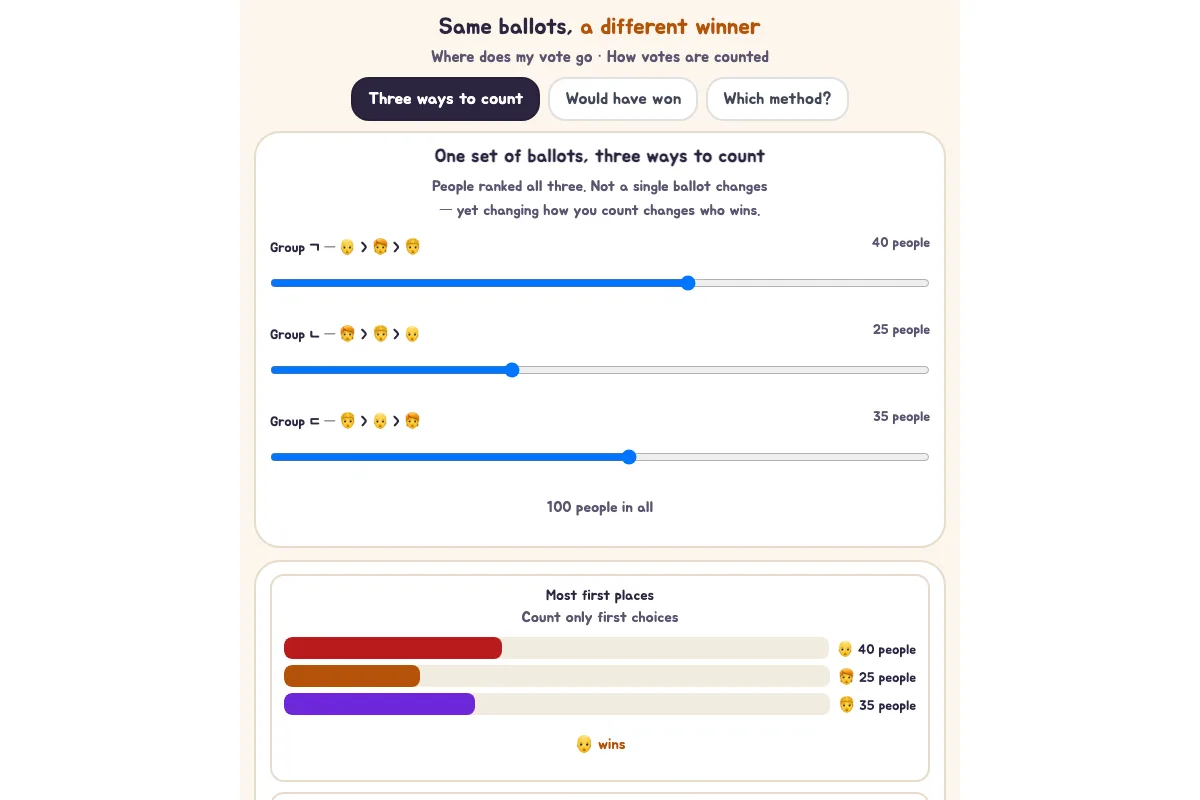Viewport: 1200px width, 800px height.
Task: Click the red-haired face first in the 25-people group
Action: (x=347, y=334)
